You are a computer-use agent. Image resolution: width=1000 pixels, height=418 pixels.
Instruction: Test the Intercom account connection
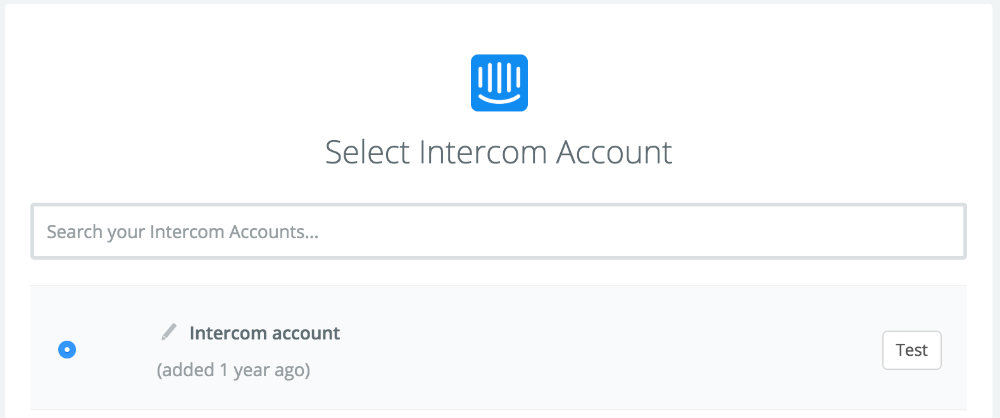(911, 350)
